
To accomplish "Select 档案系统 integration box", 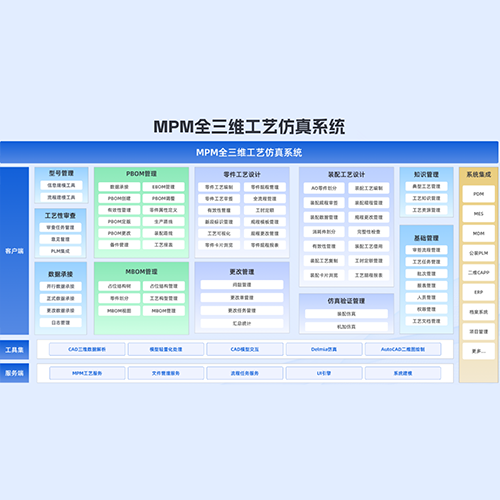I will coord(479,312).
